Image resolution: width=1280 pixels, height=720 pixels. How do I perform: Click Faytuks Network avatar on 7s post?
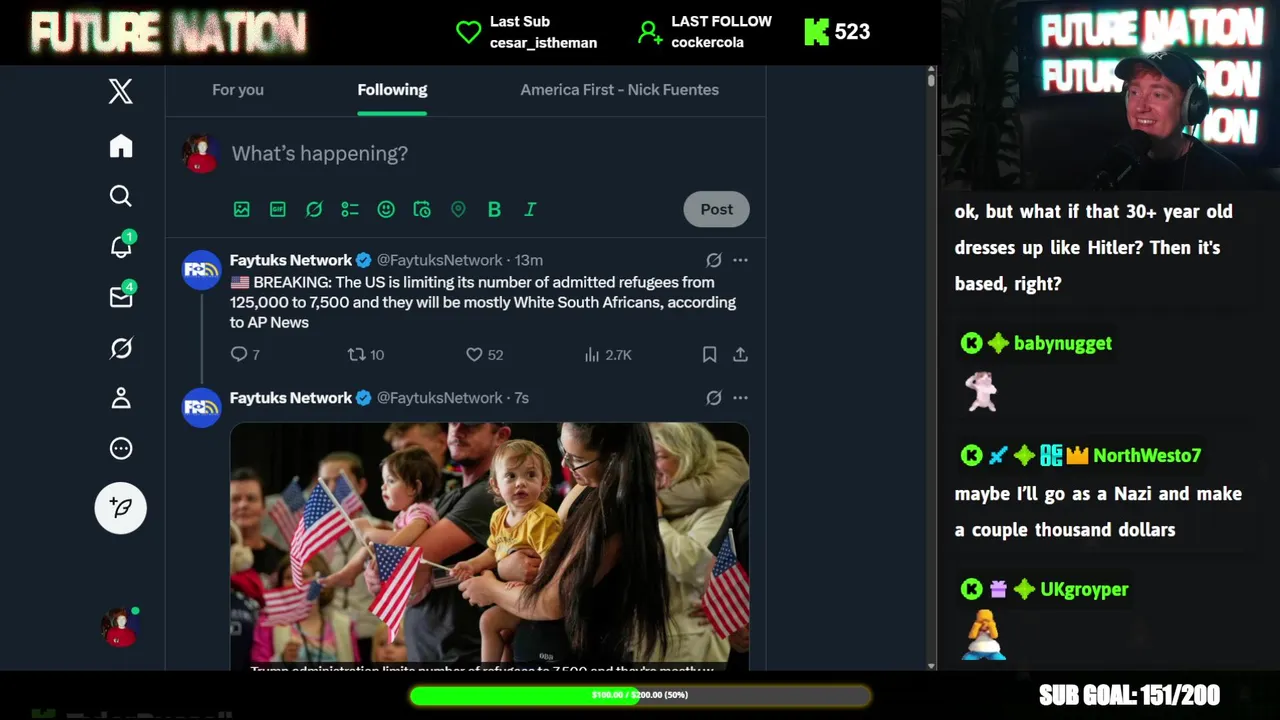click(x=201, y=408)
